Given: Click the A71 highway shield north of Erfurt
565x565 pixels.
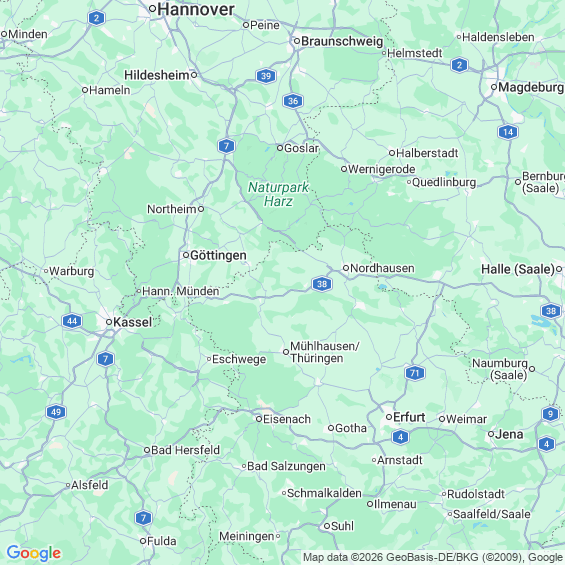Looking at the screenshot, I should coord(415,373).
